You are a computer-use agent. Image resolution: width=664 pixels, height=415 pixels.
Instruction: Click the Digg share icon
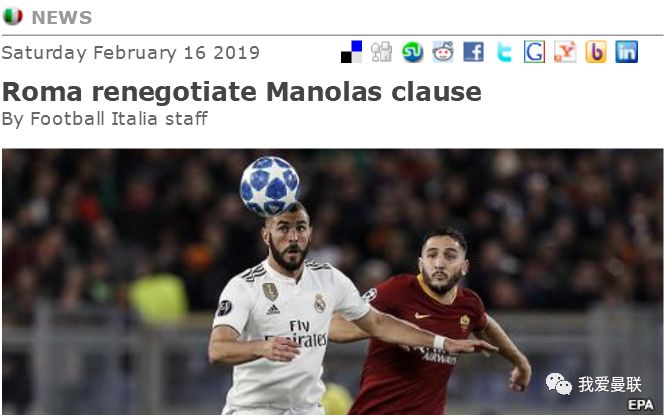tap(382, 52)
